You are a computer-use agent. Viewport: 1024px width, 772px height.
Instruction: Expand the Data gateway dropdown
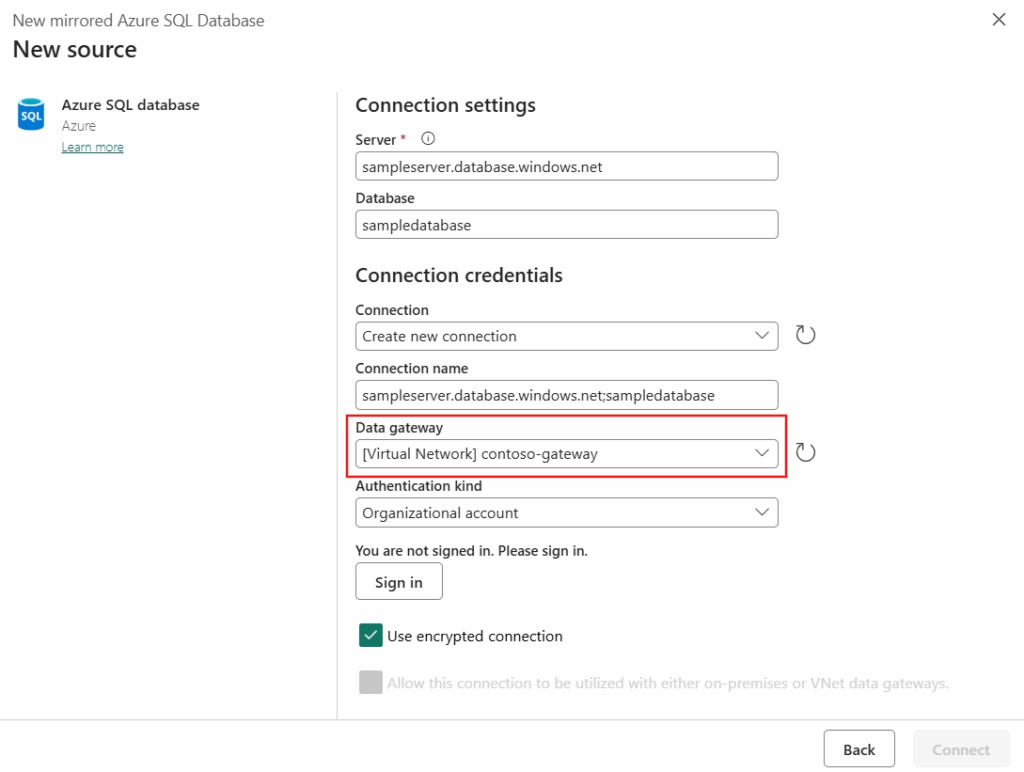click(x=566, y=453)
